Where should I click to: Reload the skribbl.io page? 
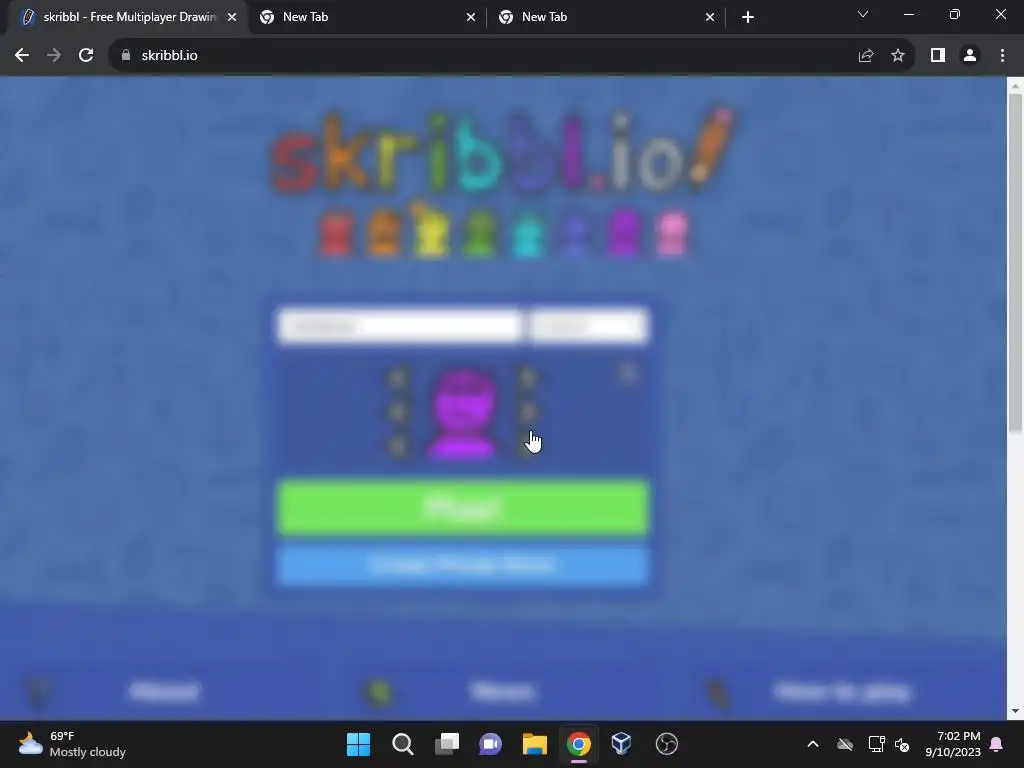click(86, 56)
